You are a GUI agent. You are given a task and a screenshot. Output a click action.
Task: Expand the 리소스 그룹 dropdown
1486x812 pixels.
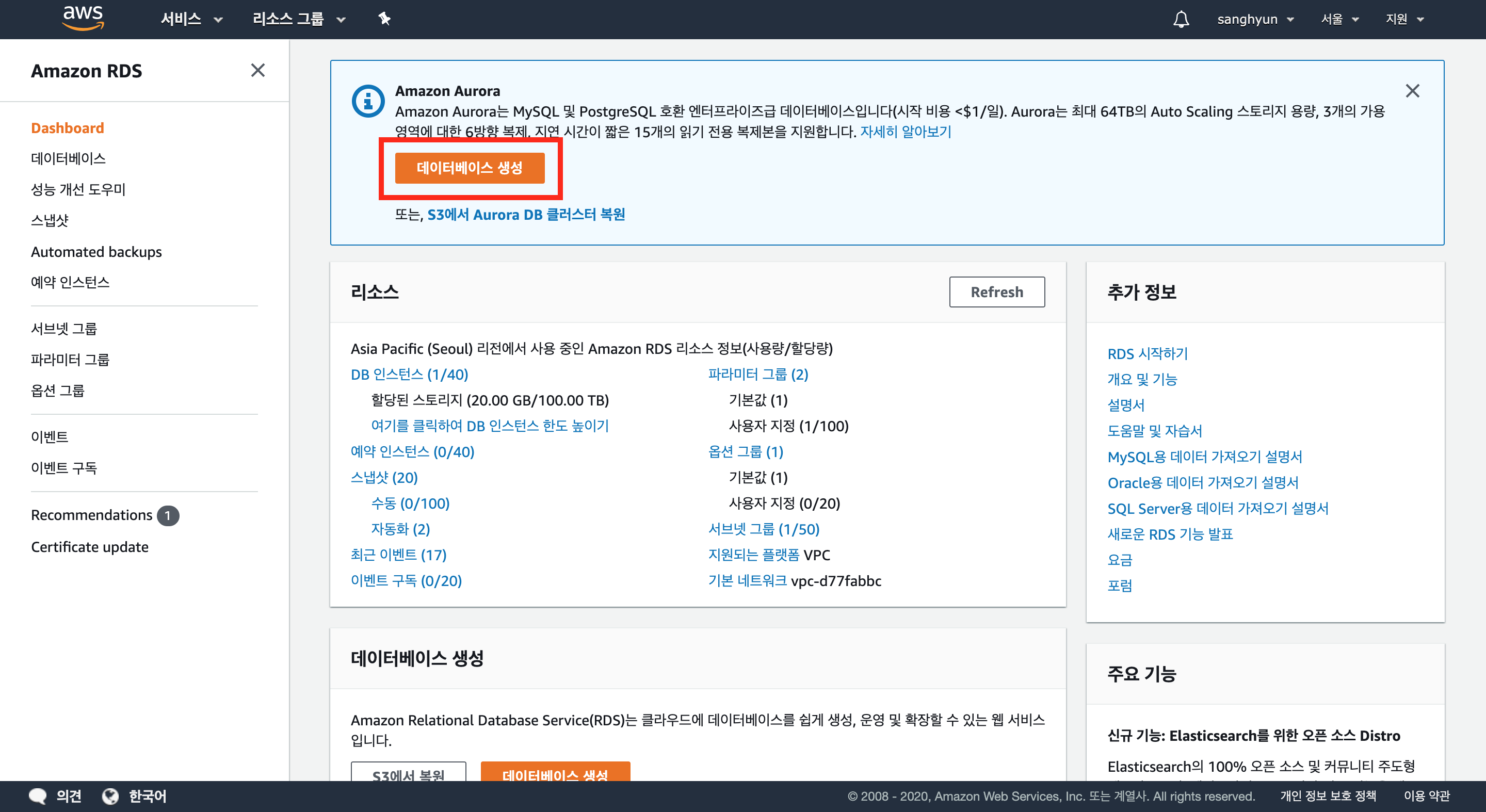pyautogui.click(x=298, y=19)
